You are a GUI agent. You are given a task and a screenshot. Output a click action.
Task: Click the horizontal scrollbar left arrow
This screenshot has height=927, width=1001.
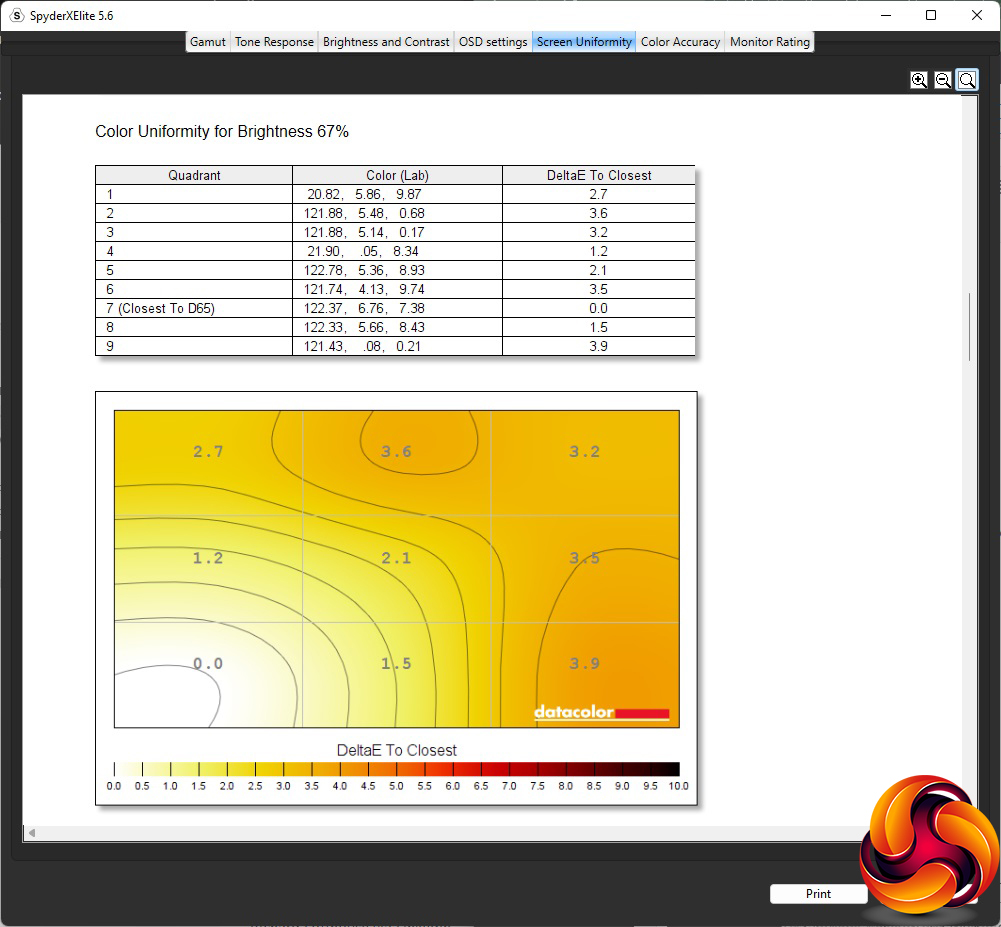coord(32,833)
